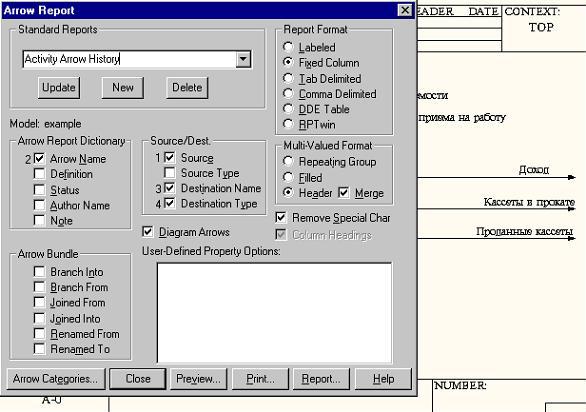Open Help for Arrow Report

[x=383, y=379]
